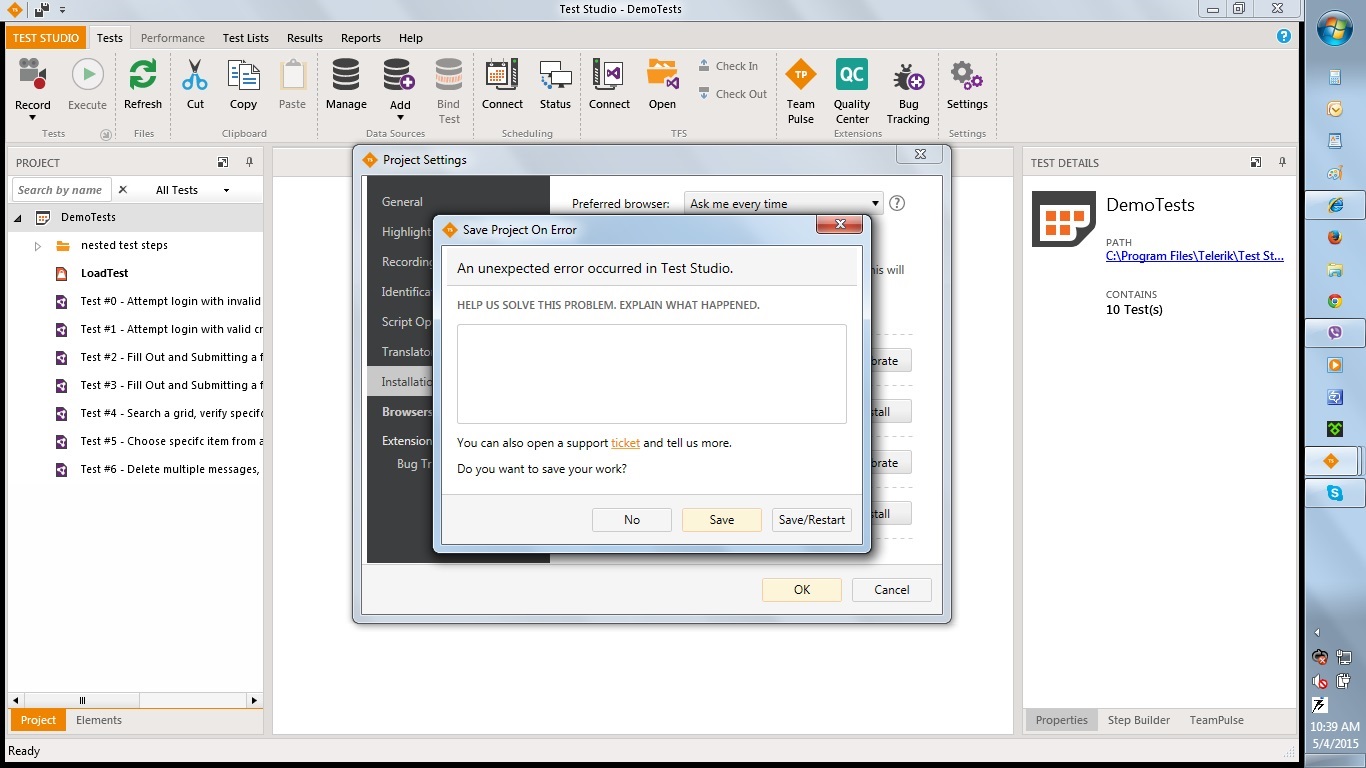Select Test #0 - Attempt login with invalid
Screen dimensions: 1366x768
coord(171,301)
